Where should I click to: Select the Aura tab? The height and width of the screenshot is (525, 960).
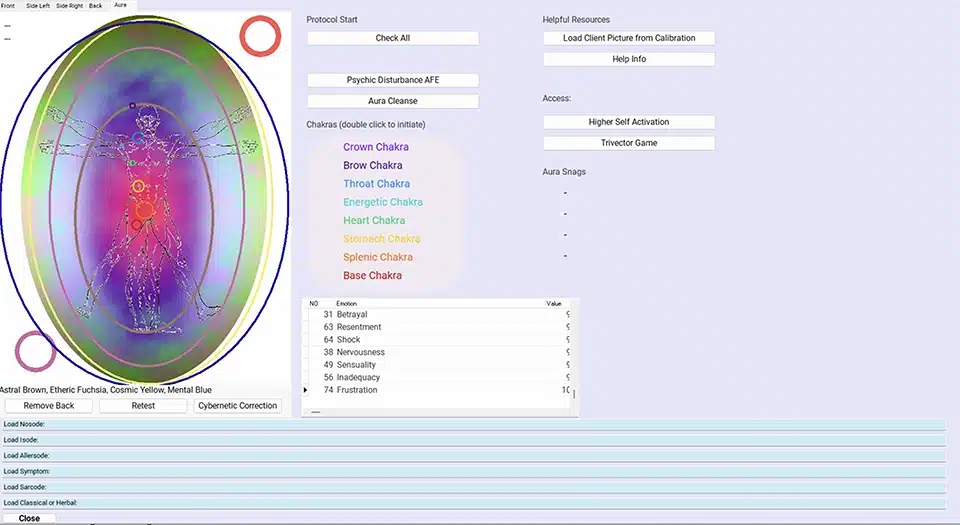(x=121, y=5)
